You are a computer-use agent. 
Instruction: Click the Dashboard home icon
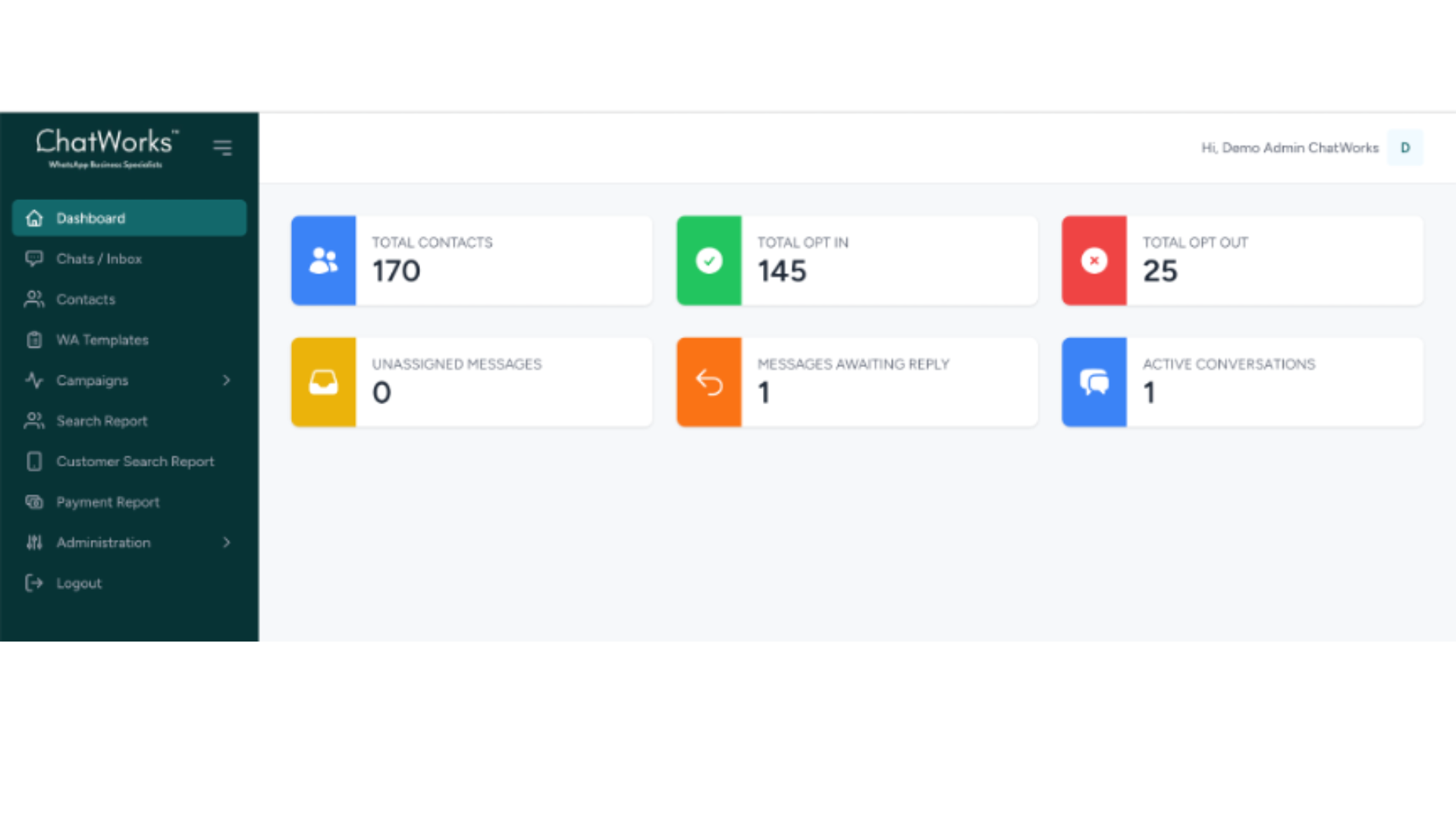34,218
